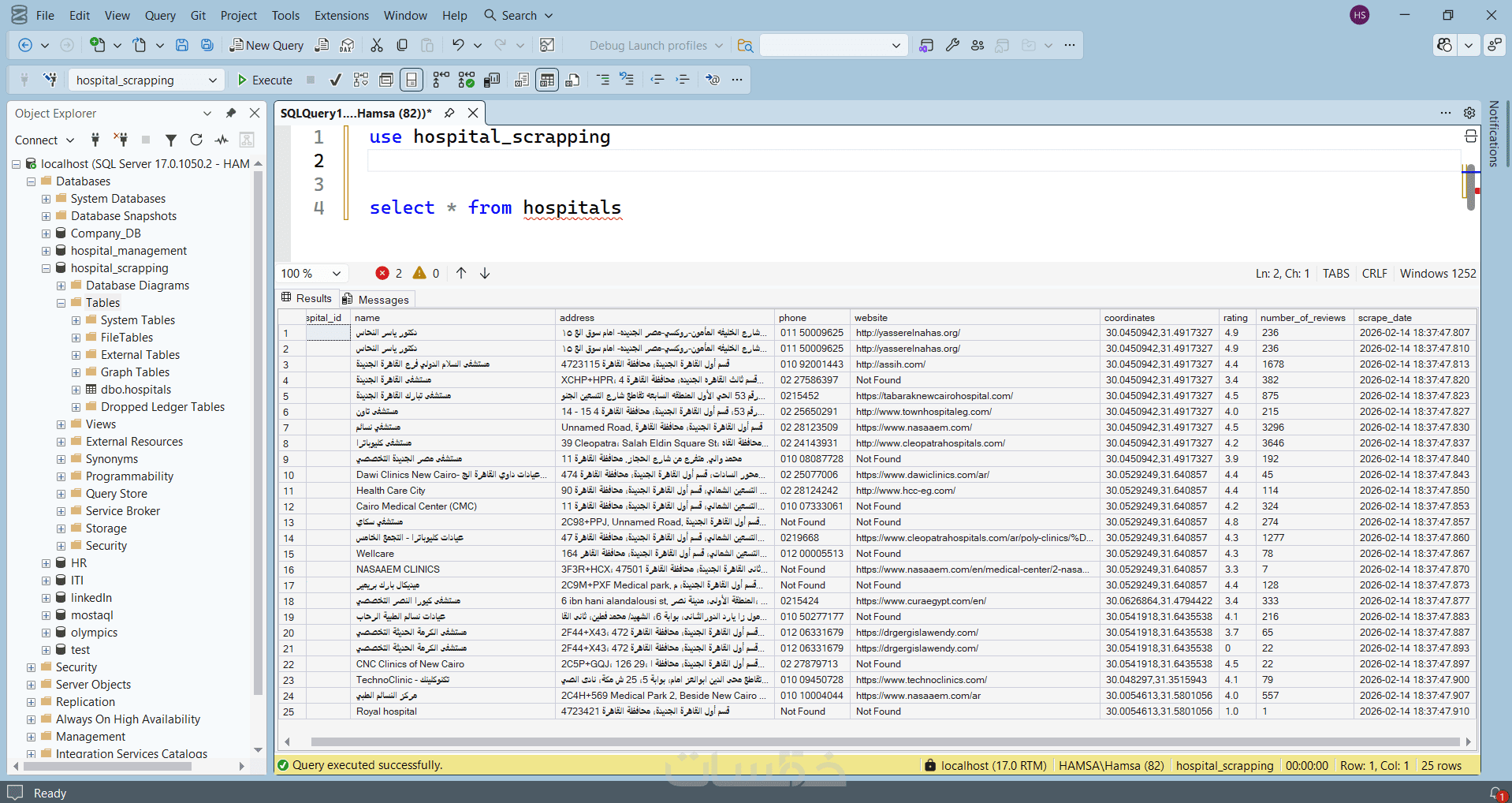Toggle Results to Grid output mode
This screenshot has height=803, width=1512.
tap(547, 80)
